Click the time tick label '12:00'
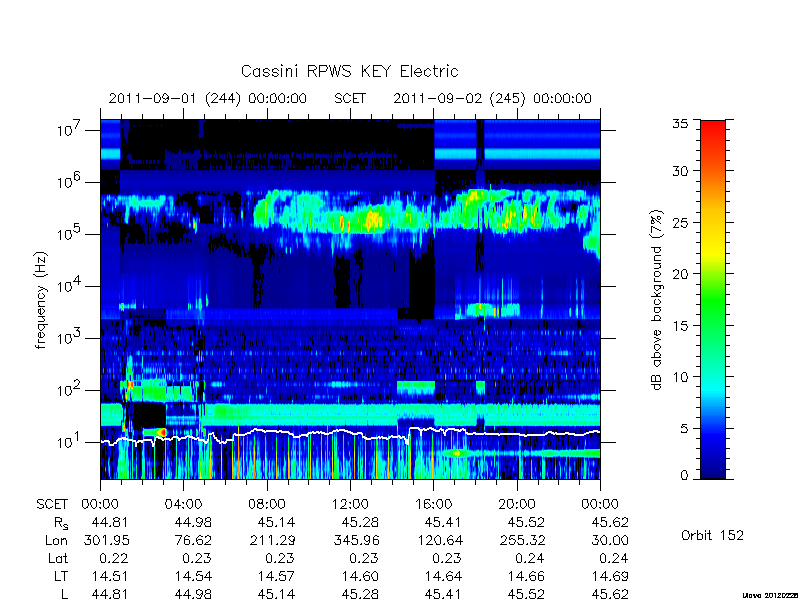This screenshot has height=600, width=800. pyautogui.click(x=350, y=505)
